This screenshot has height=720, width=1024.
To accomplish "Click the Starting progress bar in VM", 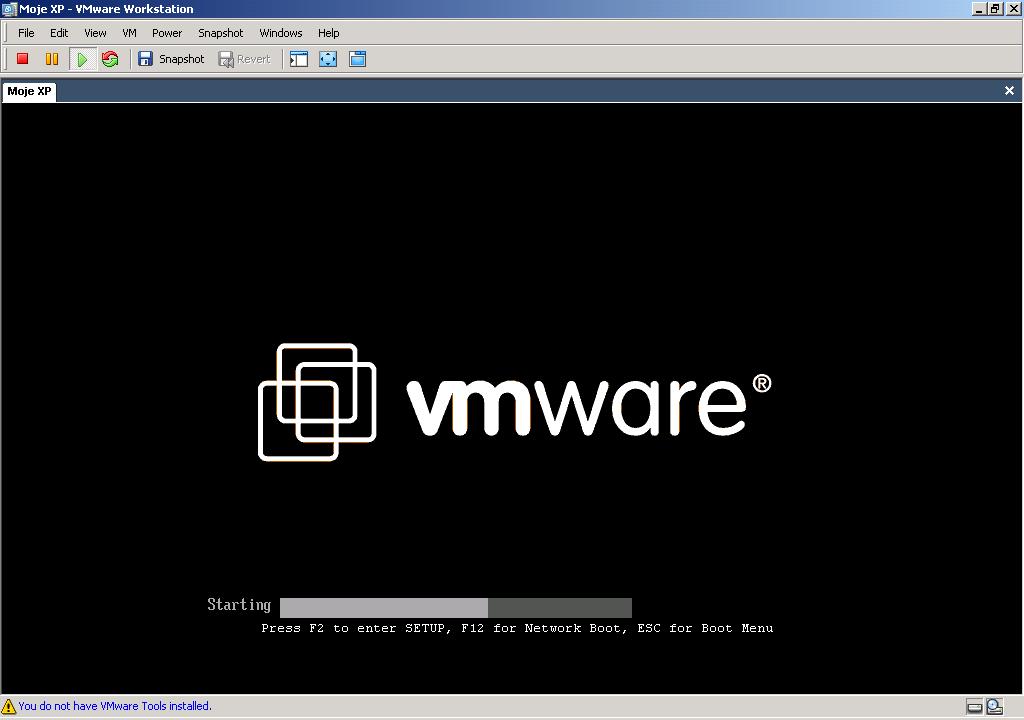I will (456, 608).
